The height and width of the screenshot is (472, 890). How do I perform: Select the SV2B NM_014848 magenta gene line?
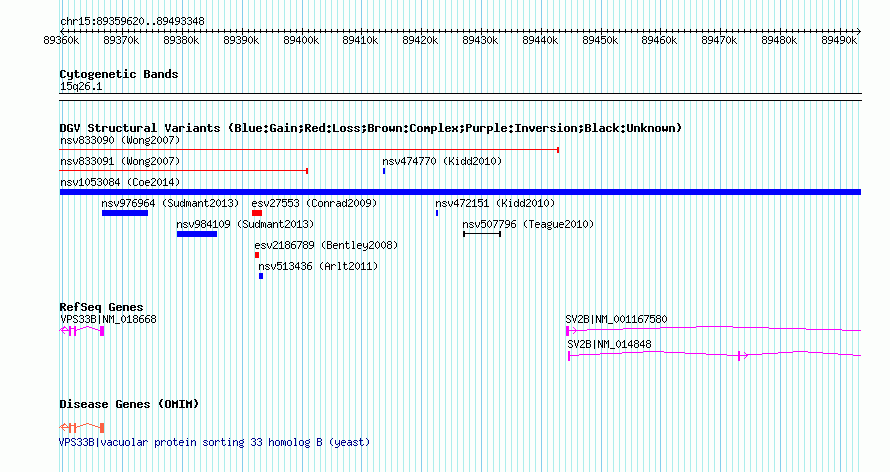tap(715, 355)
